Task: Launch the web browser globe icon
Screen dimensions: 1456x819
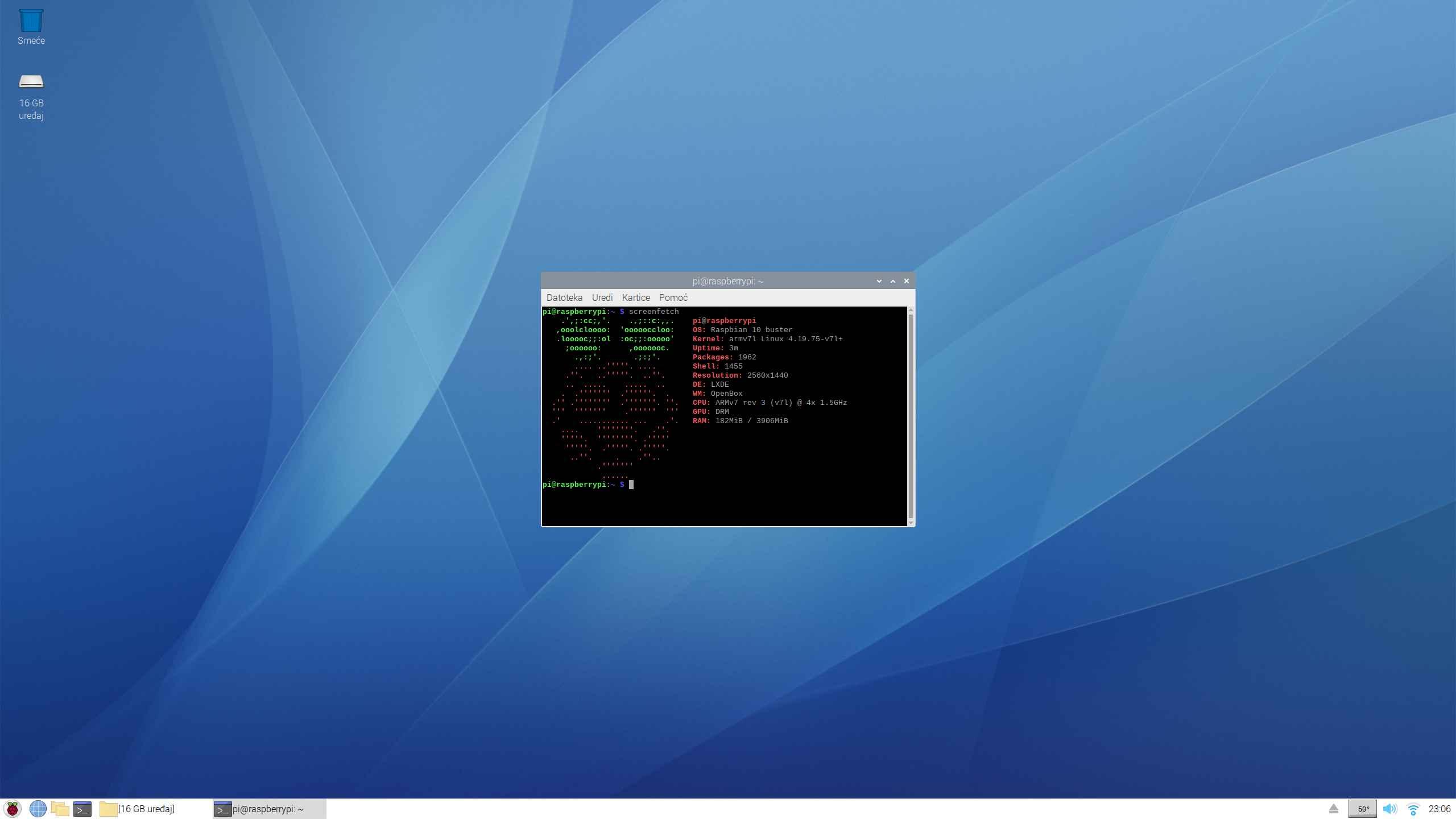Action: 38,809
